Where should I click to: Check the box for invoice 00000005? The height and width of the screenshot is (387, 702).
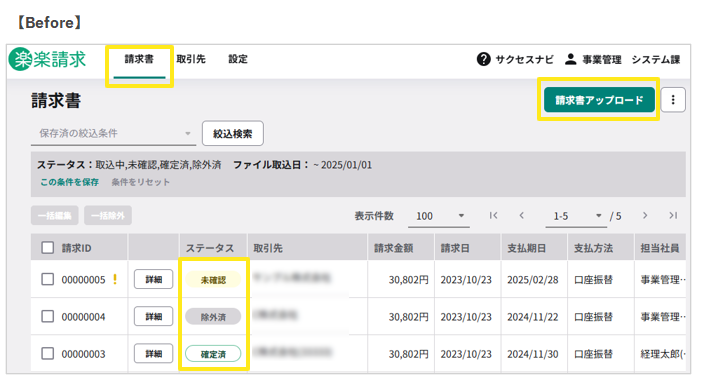click(x=47, y=279)
